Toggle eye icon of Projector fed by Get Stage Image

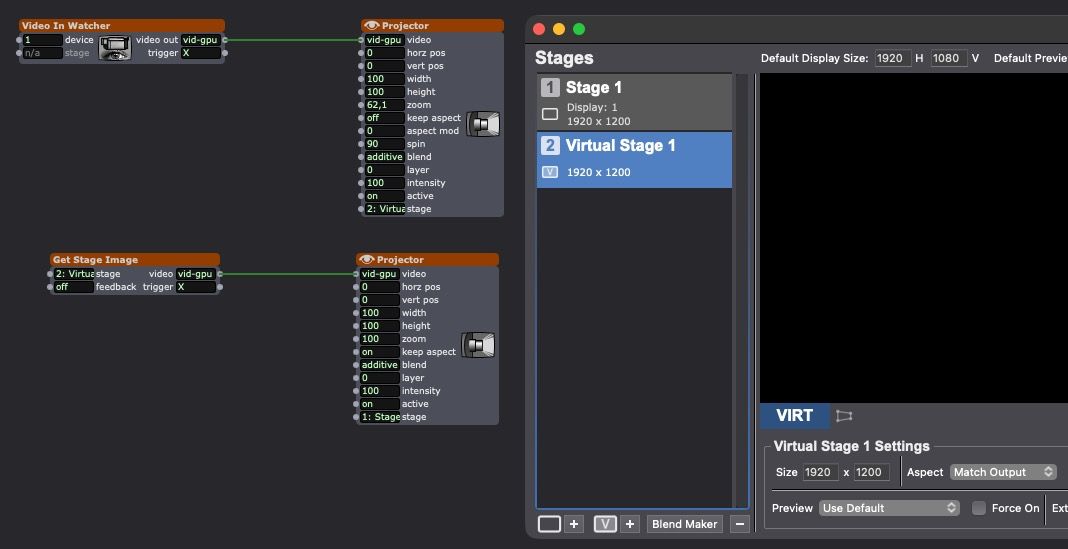[x=366, y=260]
